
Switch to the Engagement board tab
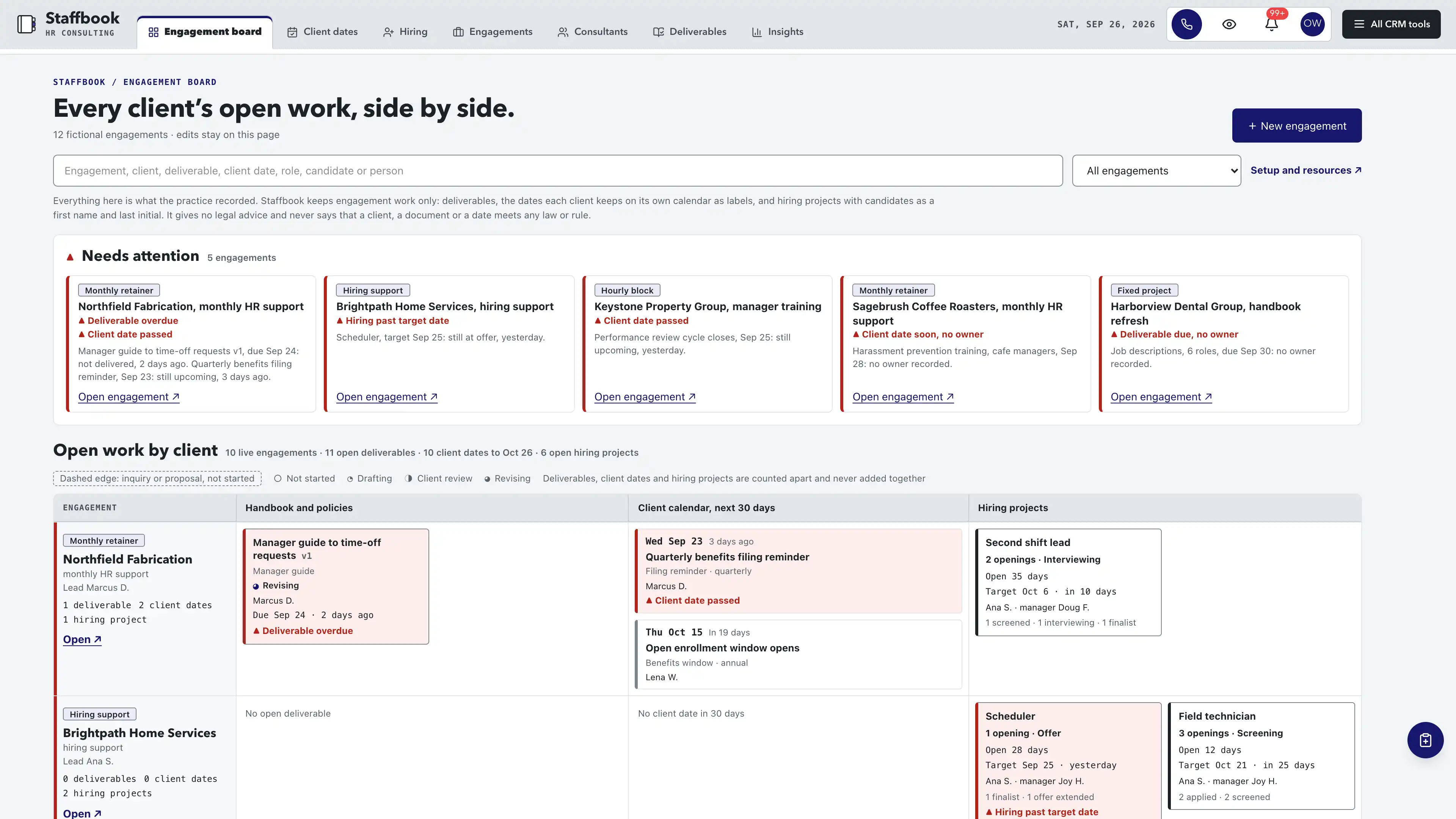(205, 31)
